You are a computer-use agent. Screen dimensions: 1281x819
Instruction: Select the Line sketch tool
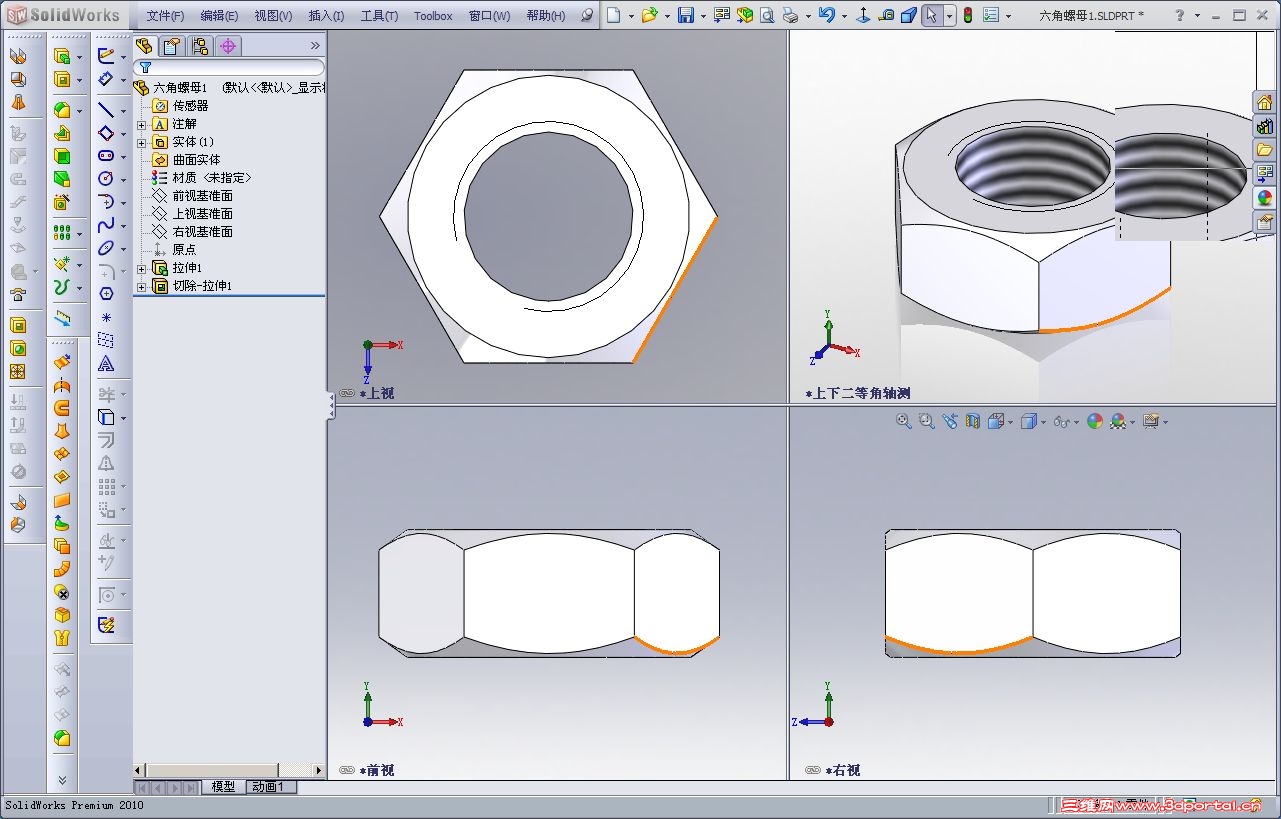click(106, 110)
